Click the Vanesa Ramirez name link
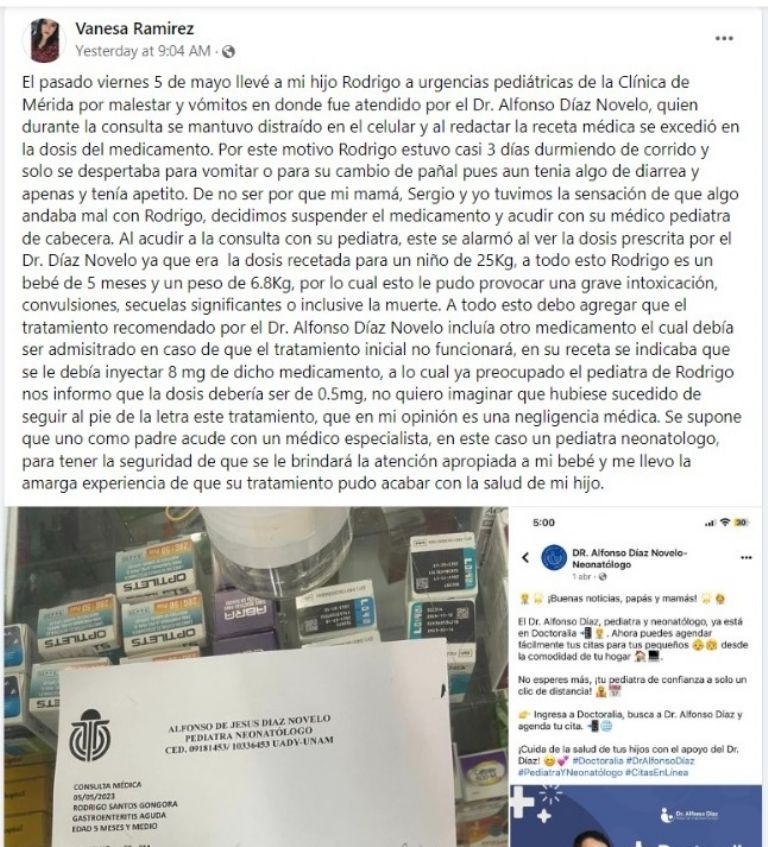 [x=134, y=28]
